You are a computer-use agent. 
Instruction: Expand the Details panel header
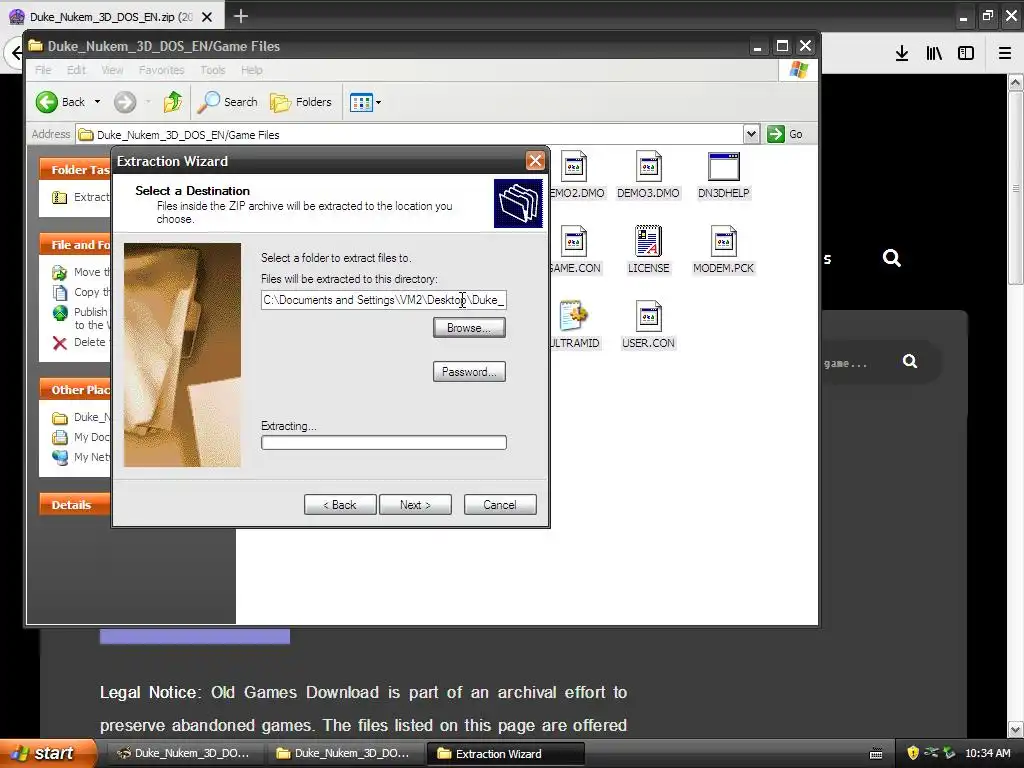(75, 505)
